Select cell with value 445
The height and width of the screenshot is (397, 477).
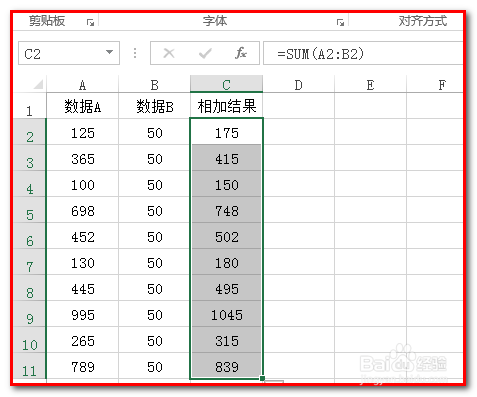click(x=82, y=288)
